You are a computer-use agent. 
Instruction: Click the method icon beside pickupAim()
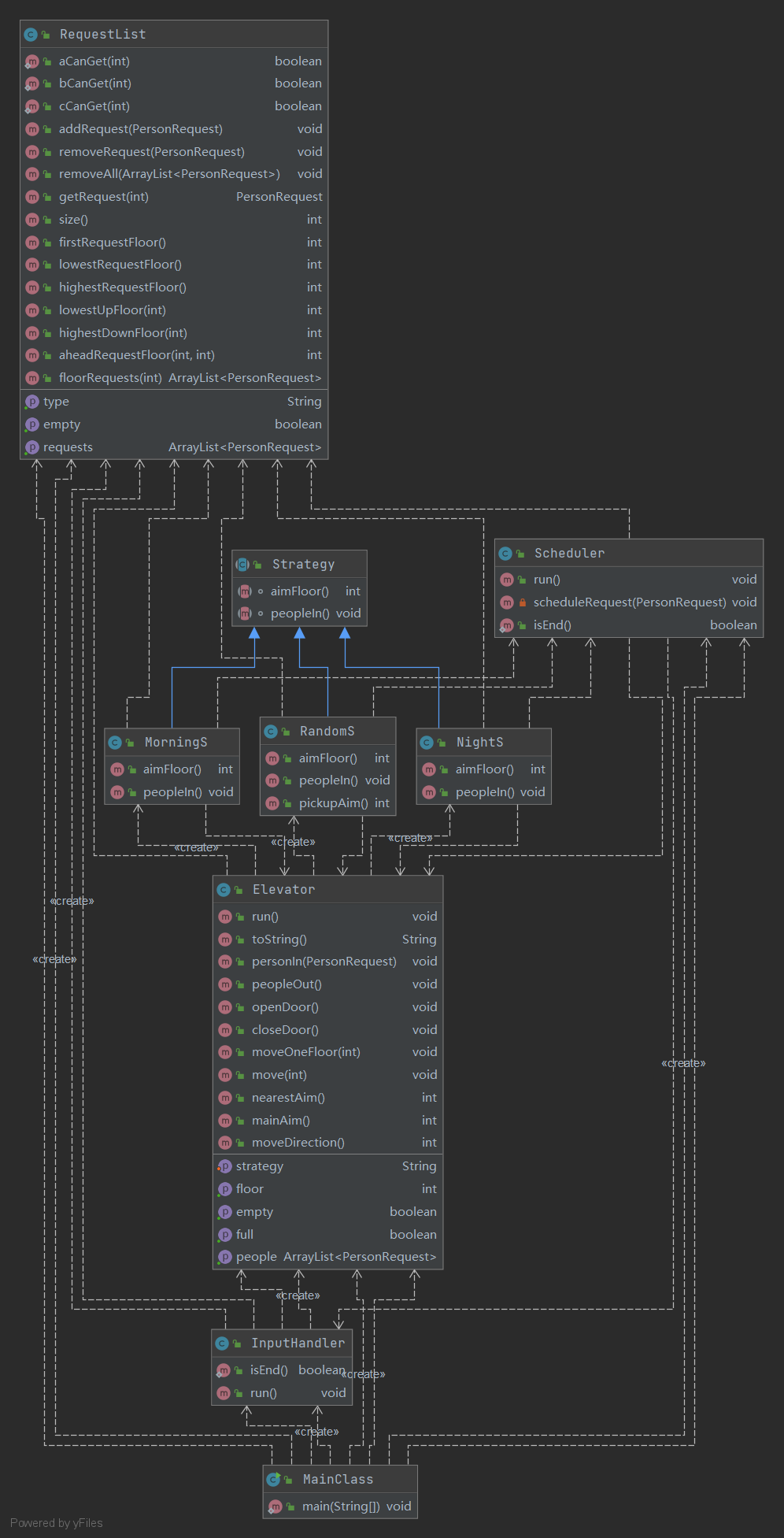(272, 803)
